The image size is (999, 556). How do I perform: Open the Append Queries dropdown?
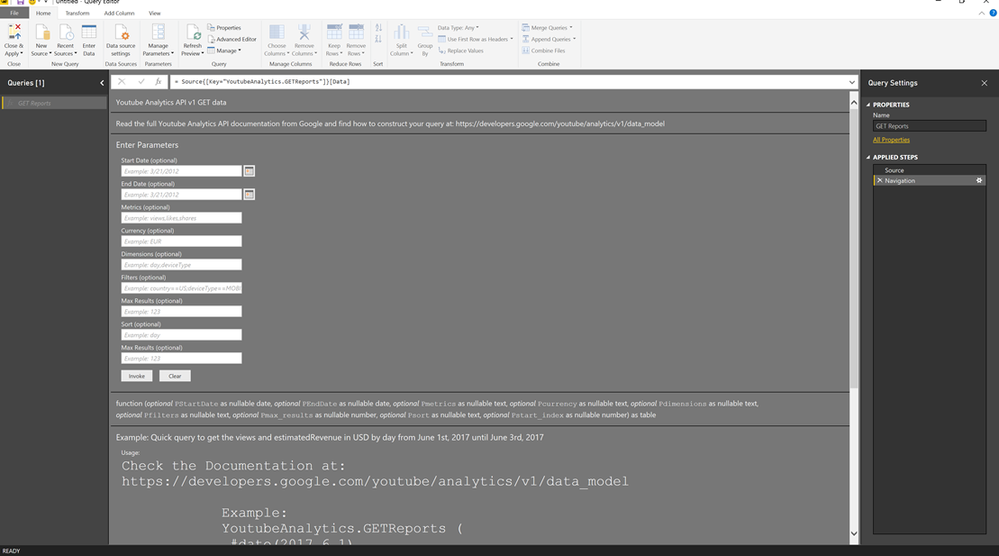point(549,39)
